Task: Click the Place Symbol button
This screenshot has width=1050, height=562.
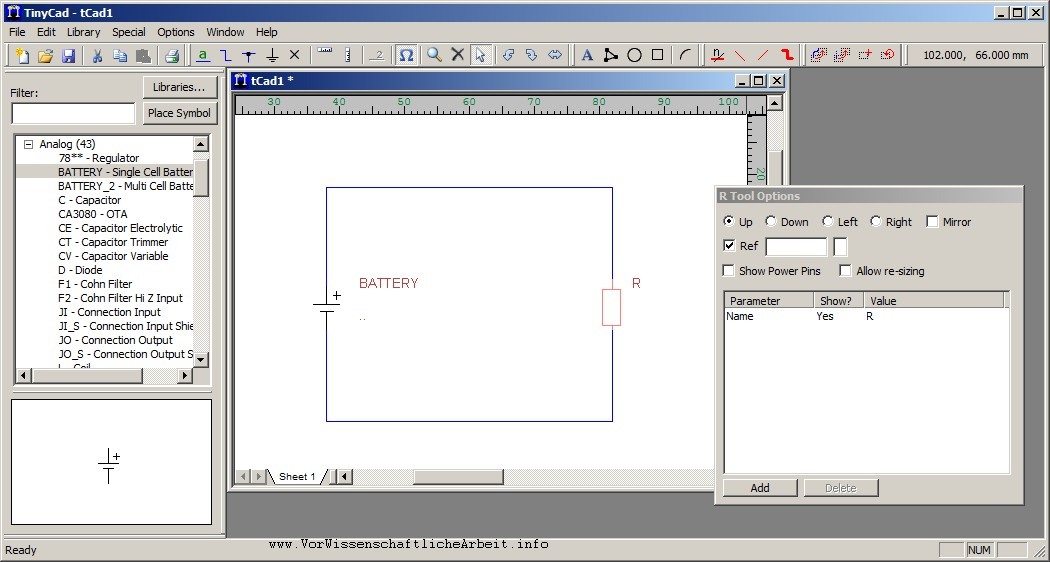Action: pyautogui.click(x=179, y=113)
